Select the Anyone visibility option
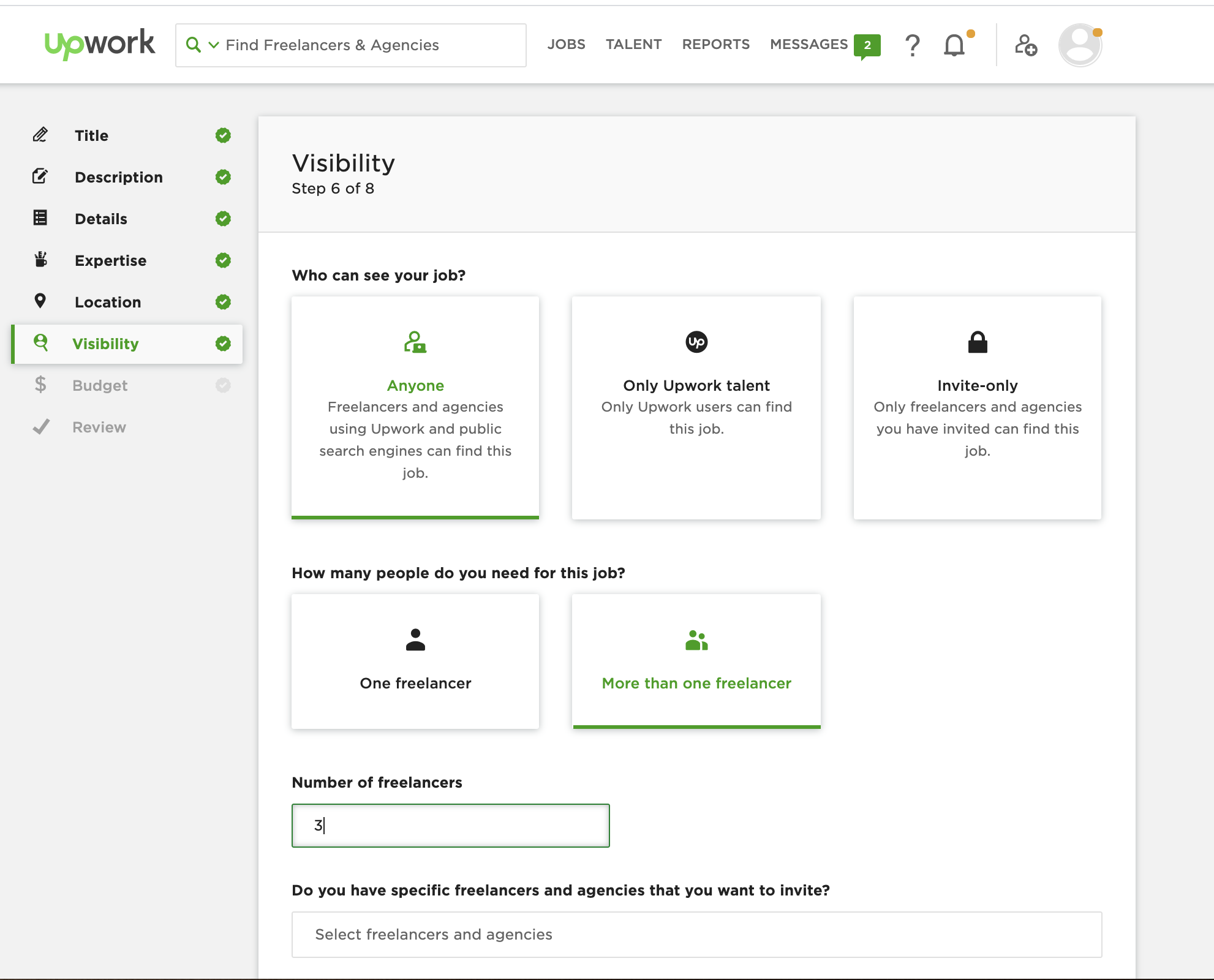This screenshot has height=980, width=1214. coord(415,408)
